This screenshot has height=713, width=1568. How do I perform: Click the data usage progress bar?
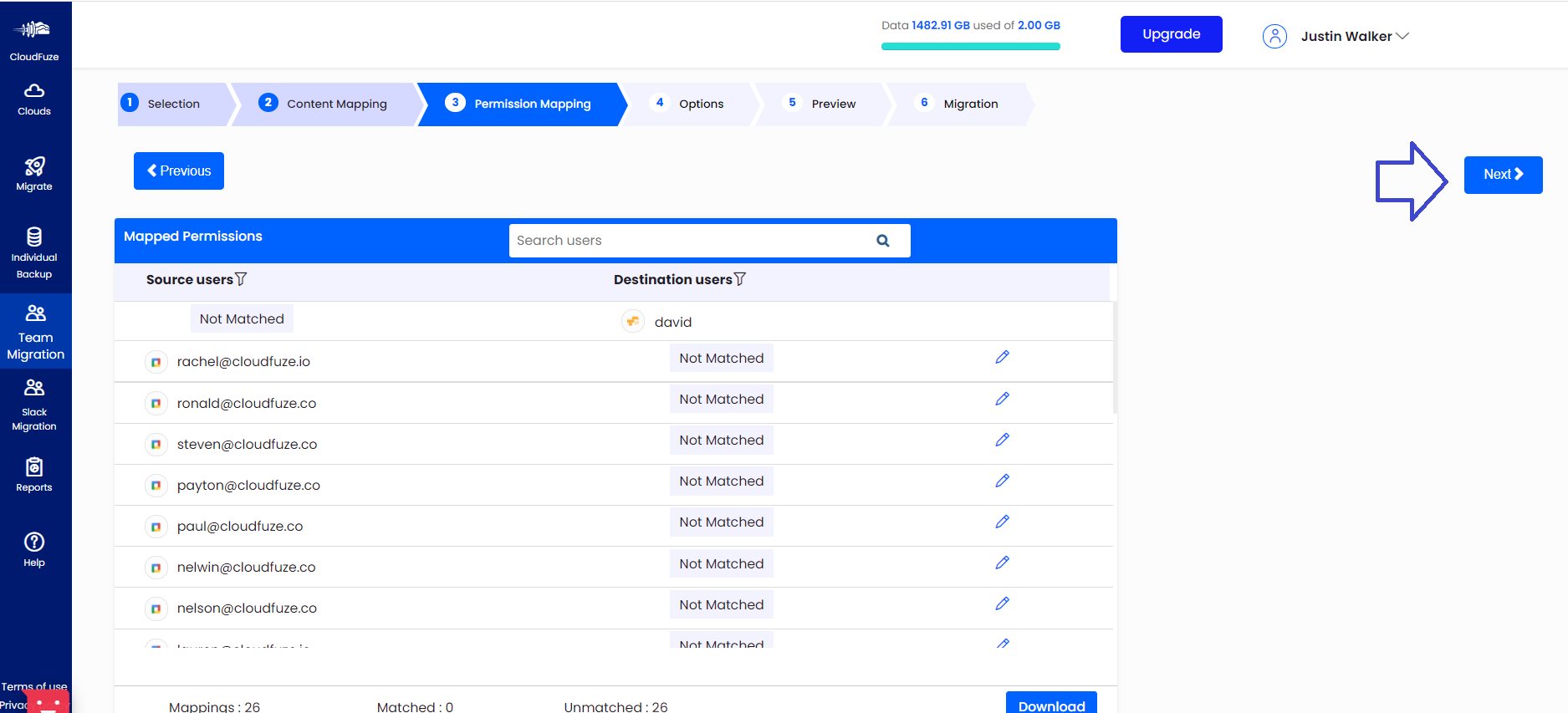coord(970,47)
